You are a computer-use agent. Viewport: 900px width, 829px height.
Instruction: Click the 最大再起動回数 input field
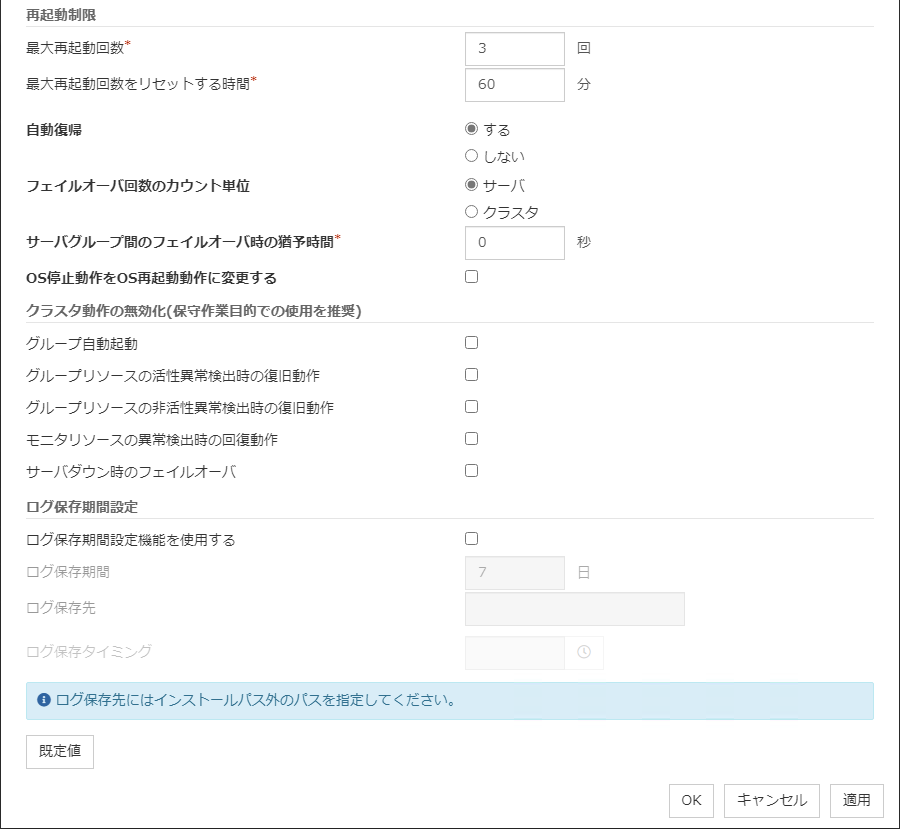click(x=514, y=48)
